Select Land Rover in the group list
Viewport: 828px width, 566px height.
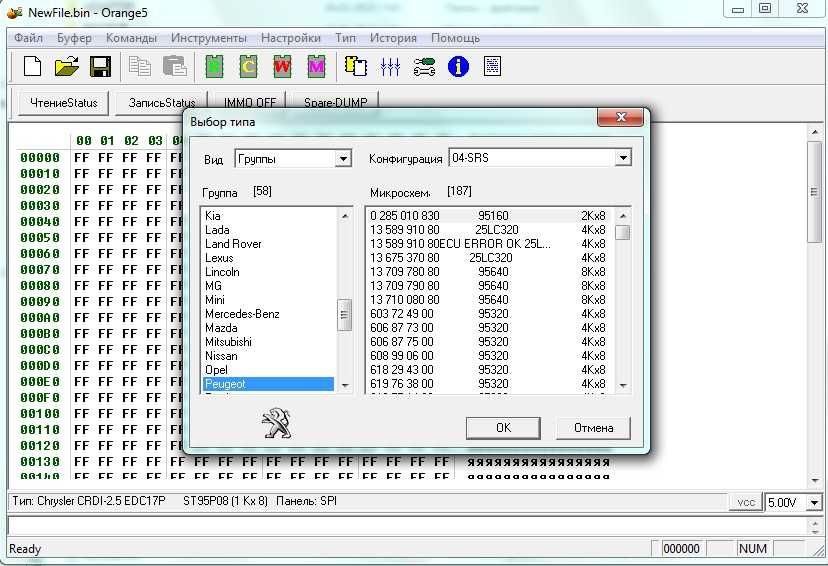click(268, 243)
